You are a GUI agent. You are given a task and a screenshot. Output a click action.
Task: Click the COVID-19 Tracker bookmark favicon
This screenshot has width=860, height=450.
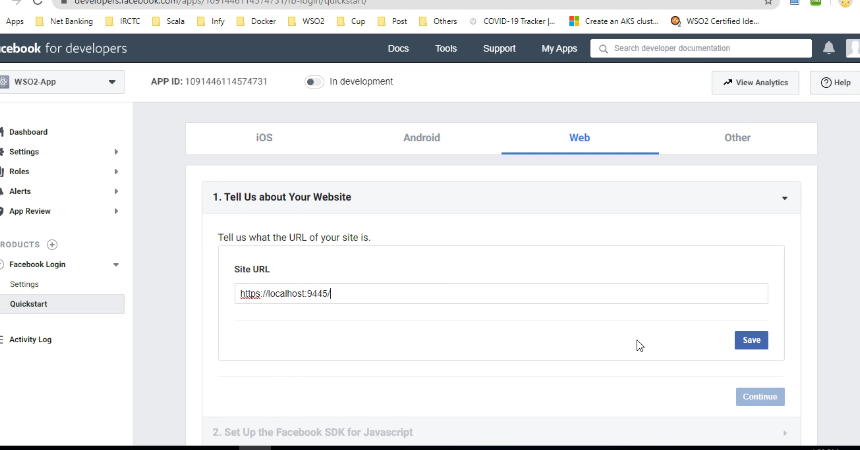point(473,21)
